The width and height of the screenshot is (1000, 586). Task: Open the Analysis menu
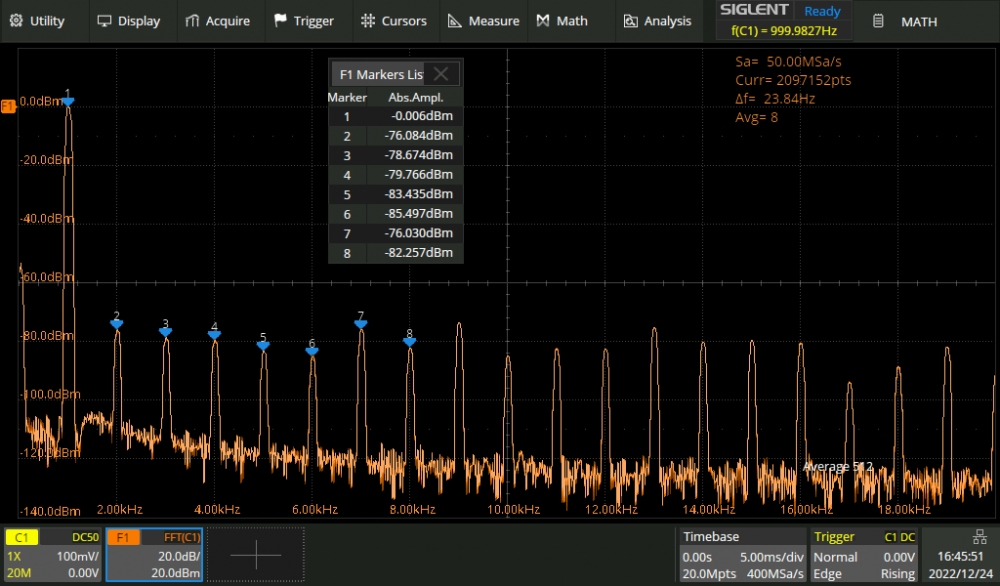tap(657, 21)
